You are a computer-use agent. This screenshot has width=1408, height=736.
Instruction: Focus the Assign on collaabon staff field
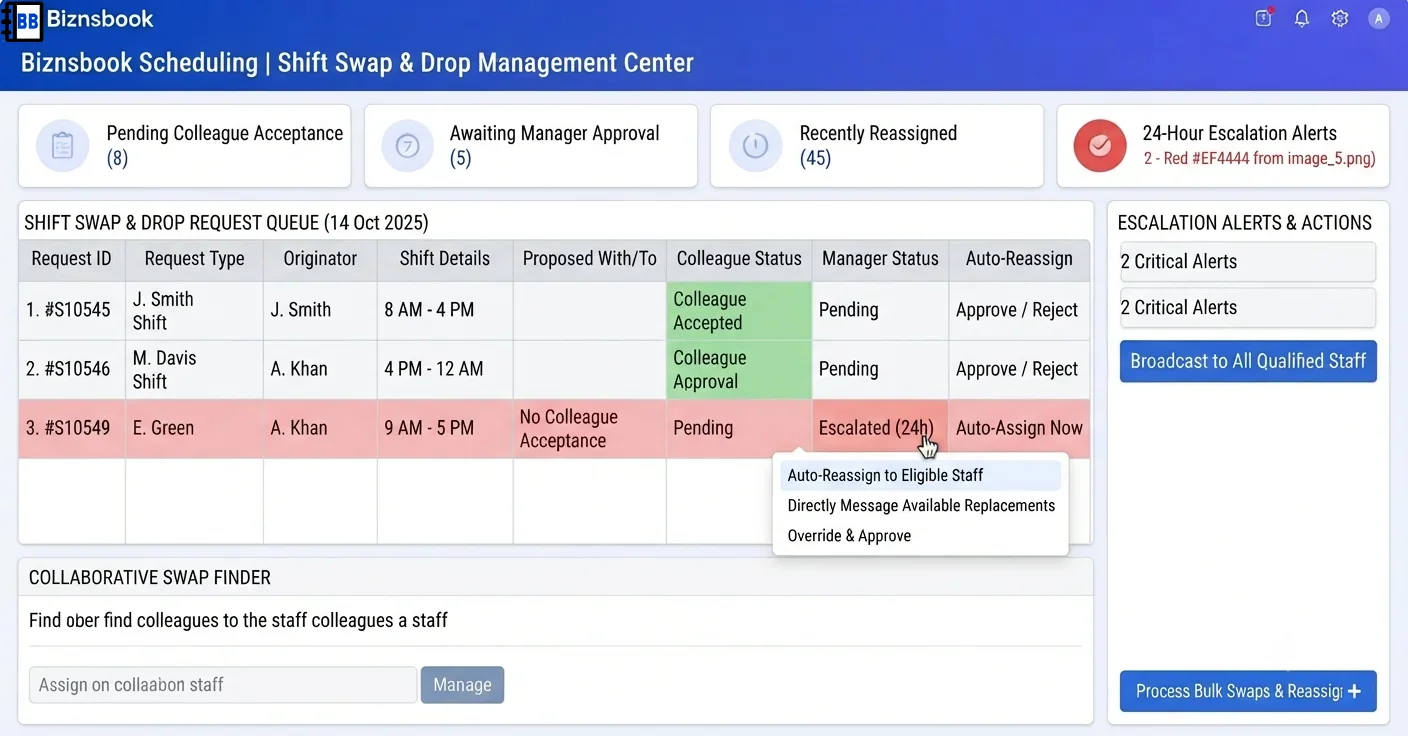223,685
